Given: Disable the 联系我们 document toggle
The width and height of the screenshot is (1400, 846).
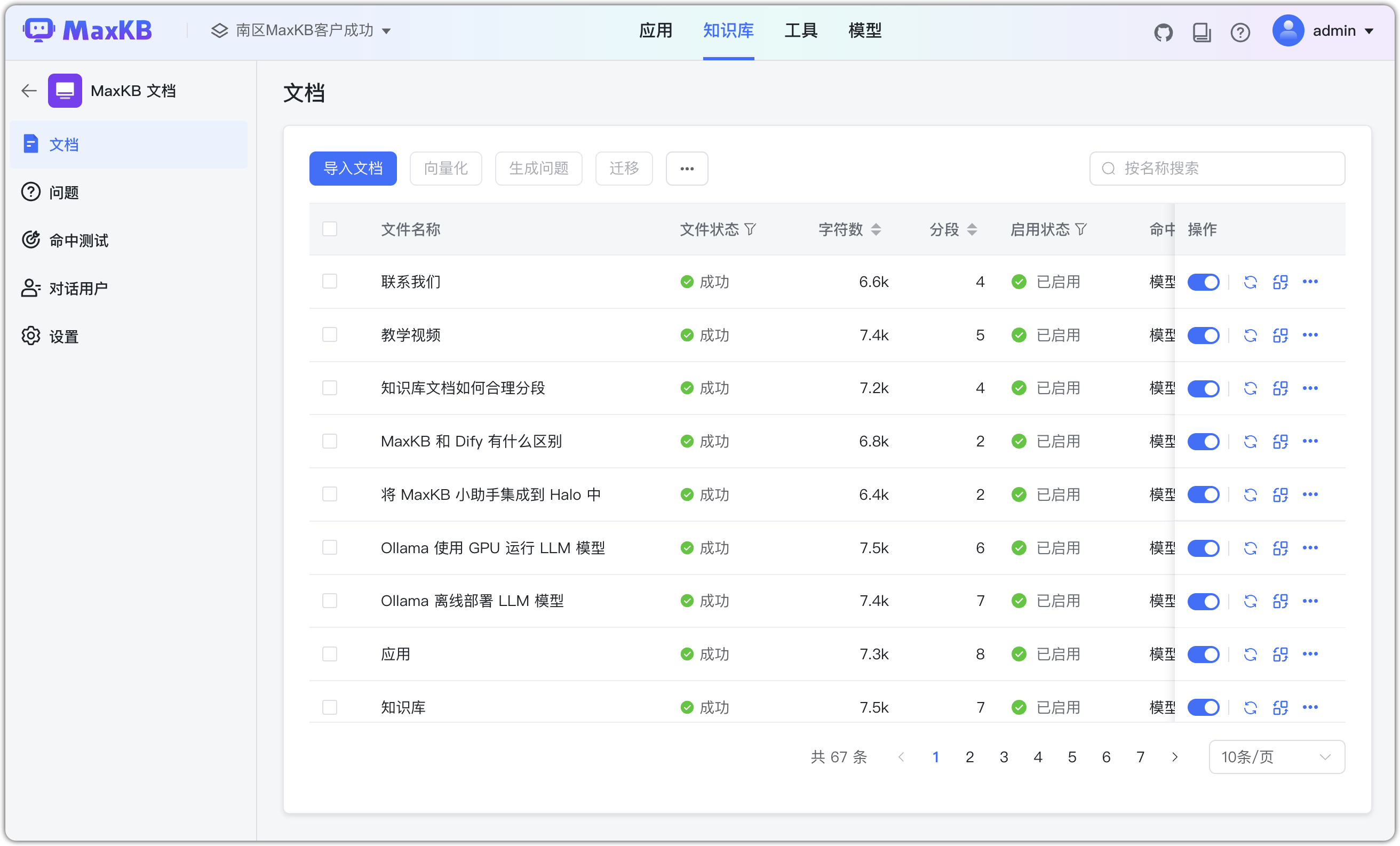Looking at the screenshot, I should pos(1204,282).
